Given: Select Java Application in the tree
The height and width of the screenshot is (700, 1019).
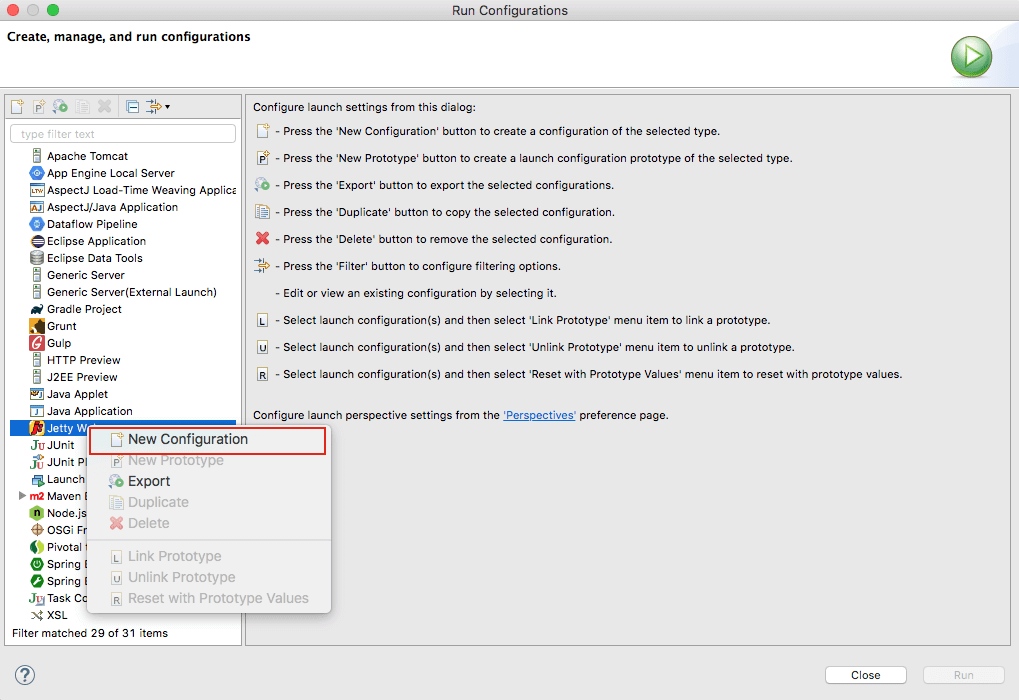Looking at the screenshot, I should pyautogui.click(x=92, y=410).
